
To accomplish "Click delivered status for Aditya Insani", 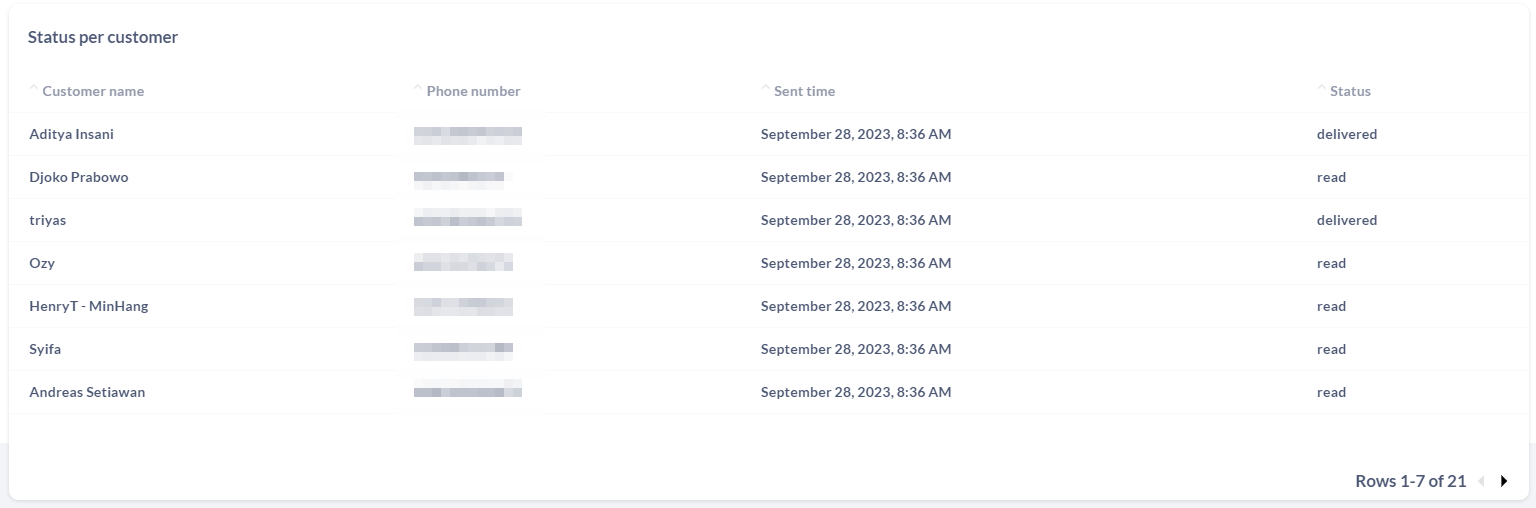I will (x=1347, y=134).
